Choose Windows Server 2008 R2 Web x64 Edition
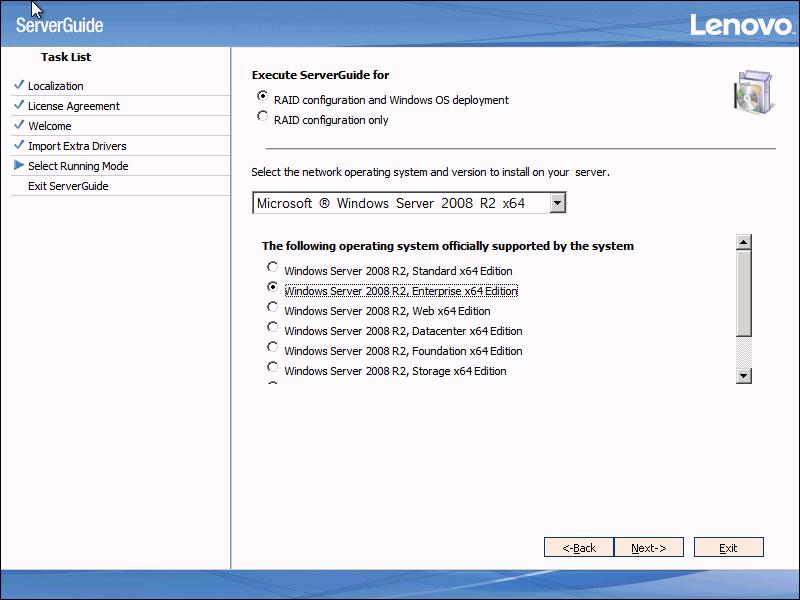This screenshot has width=800, height=600. tap(273, 308)
